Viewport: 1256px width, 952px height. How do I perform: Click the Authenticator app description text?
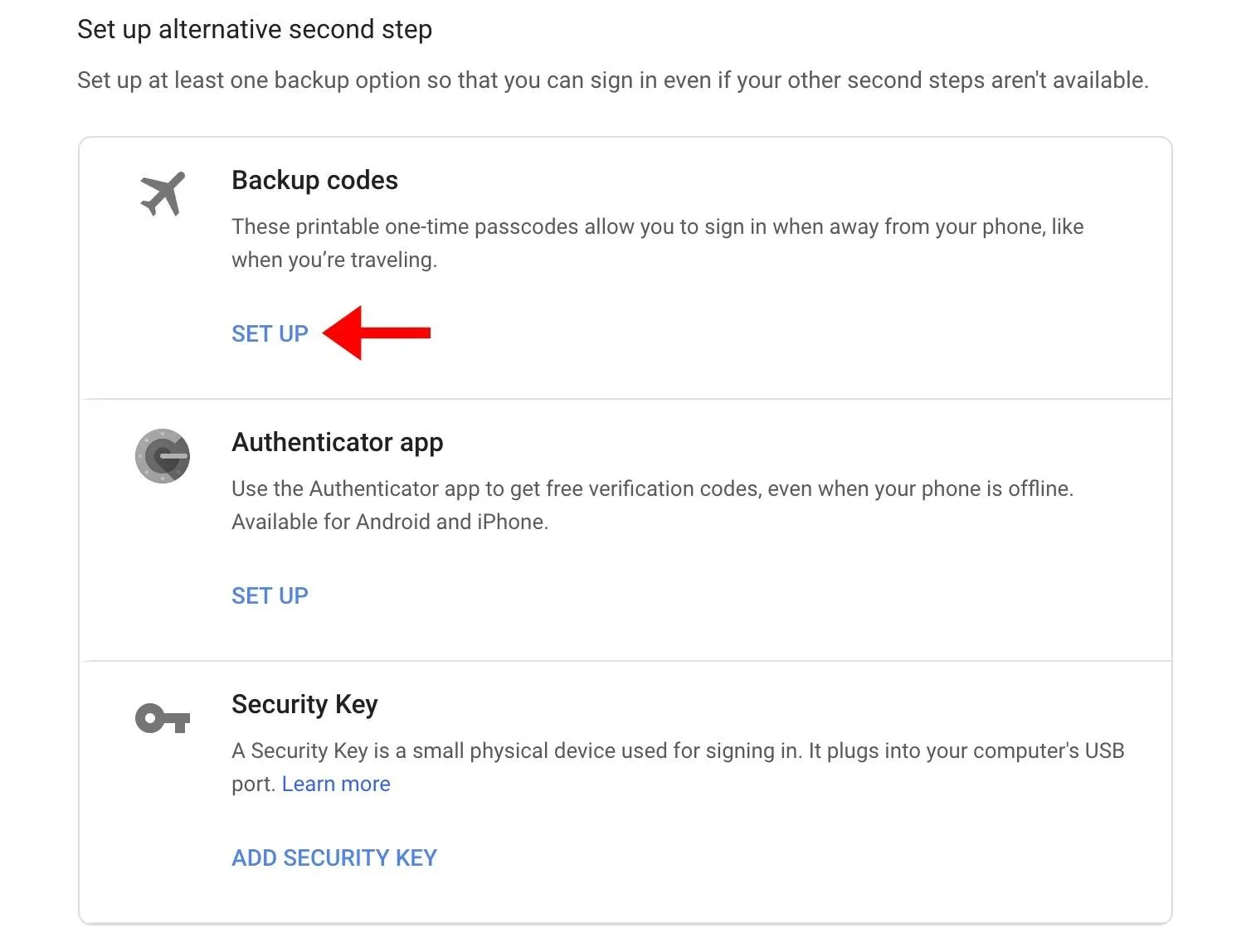click(x=653, y=505)
